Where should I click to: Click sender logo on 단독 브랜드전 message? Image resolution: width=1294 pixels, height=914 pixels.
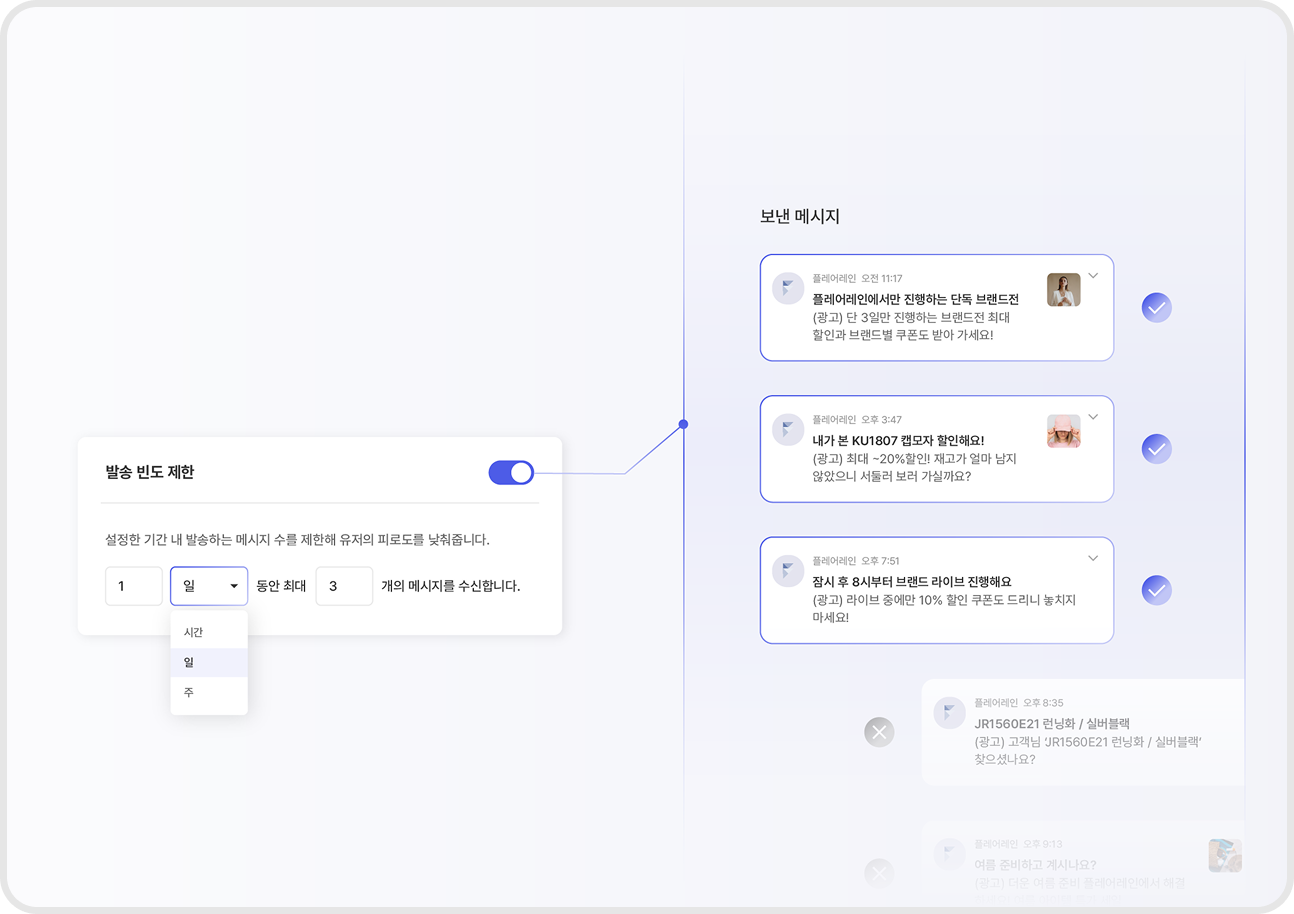click(x=788, y=289)
